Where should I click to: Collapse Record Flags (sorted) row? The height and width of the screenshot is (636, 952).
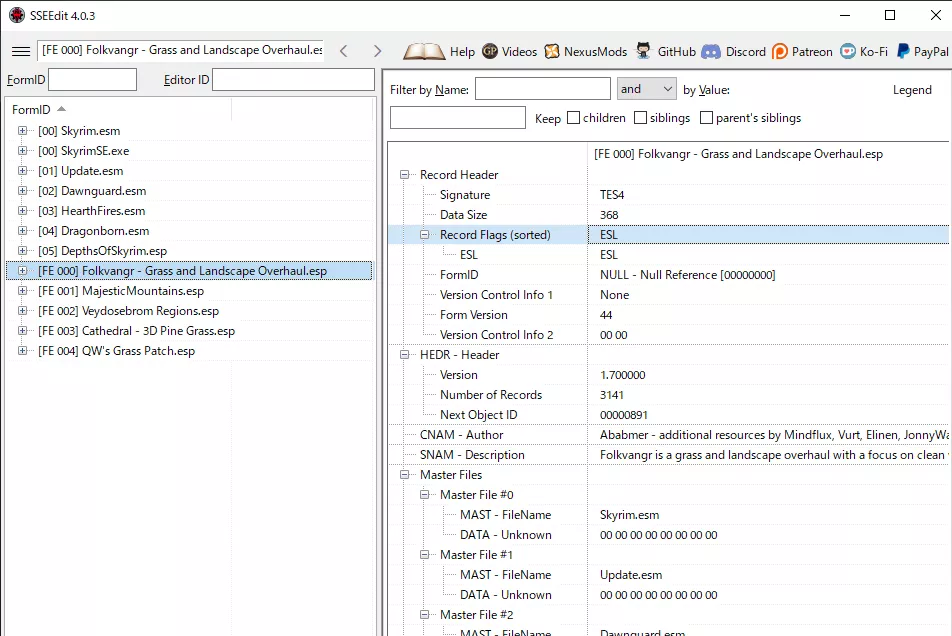[x=424, y=235]
